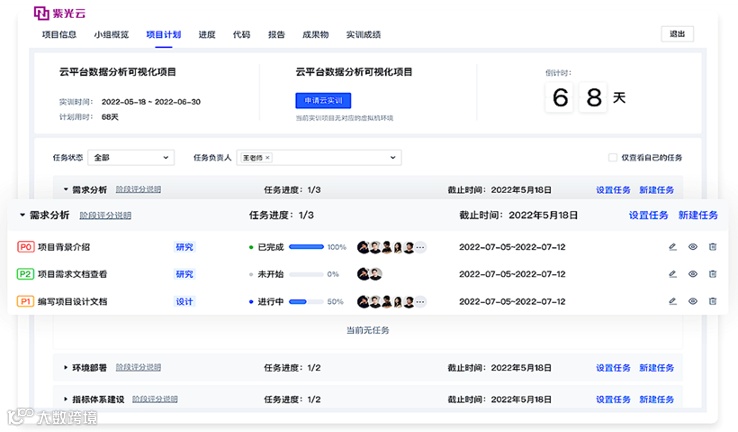Go to the 进度 tab
Viewport: 738px width, 432px height.
coord(207,34)
